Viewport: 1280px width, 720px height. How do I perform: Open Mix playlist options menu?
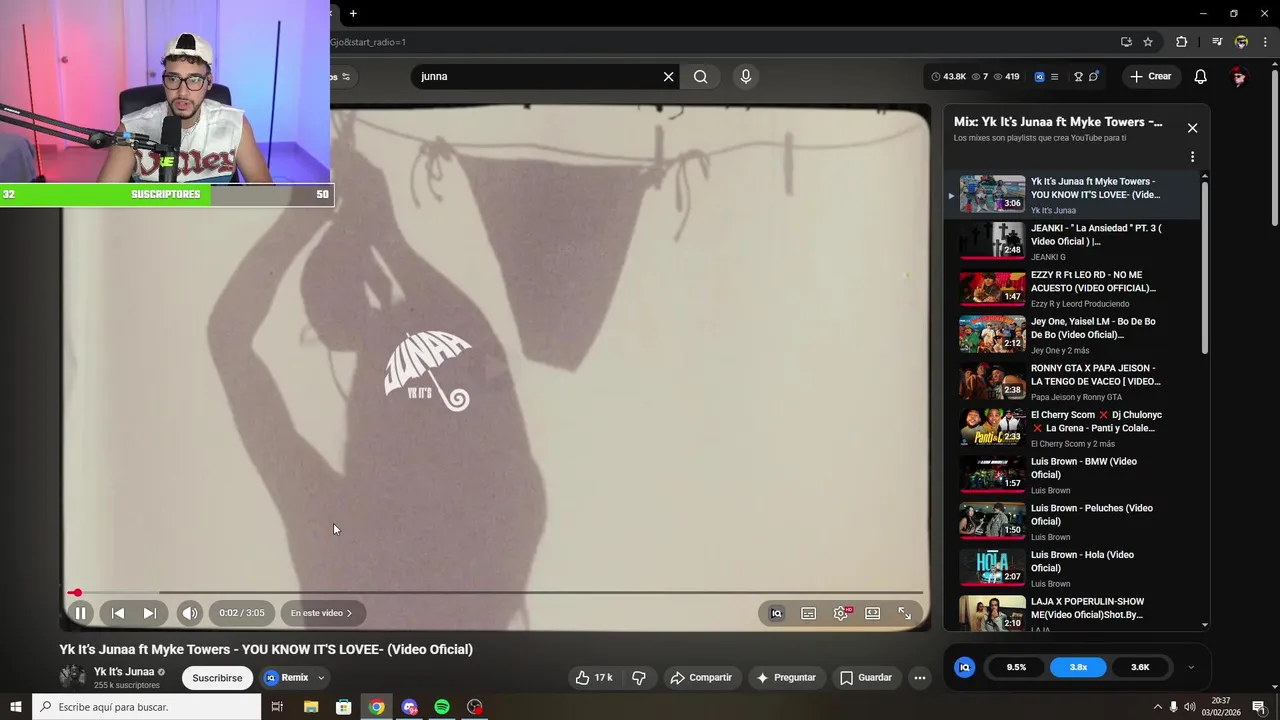pyautogui.click(x=1192, y=157)
